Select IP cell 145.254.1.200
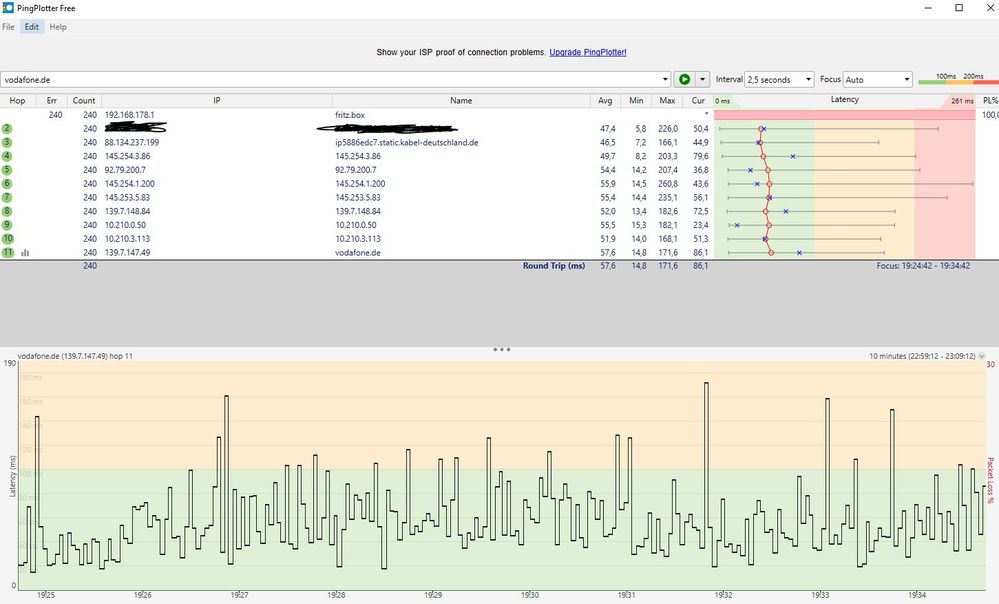Viewport: 999px width, 604px height. pos(129,183)
